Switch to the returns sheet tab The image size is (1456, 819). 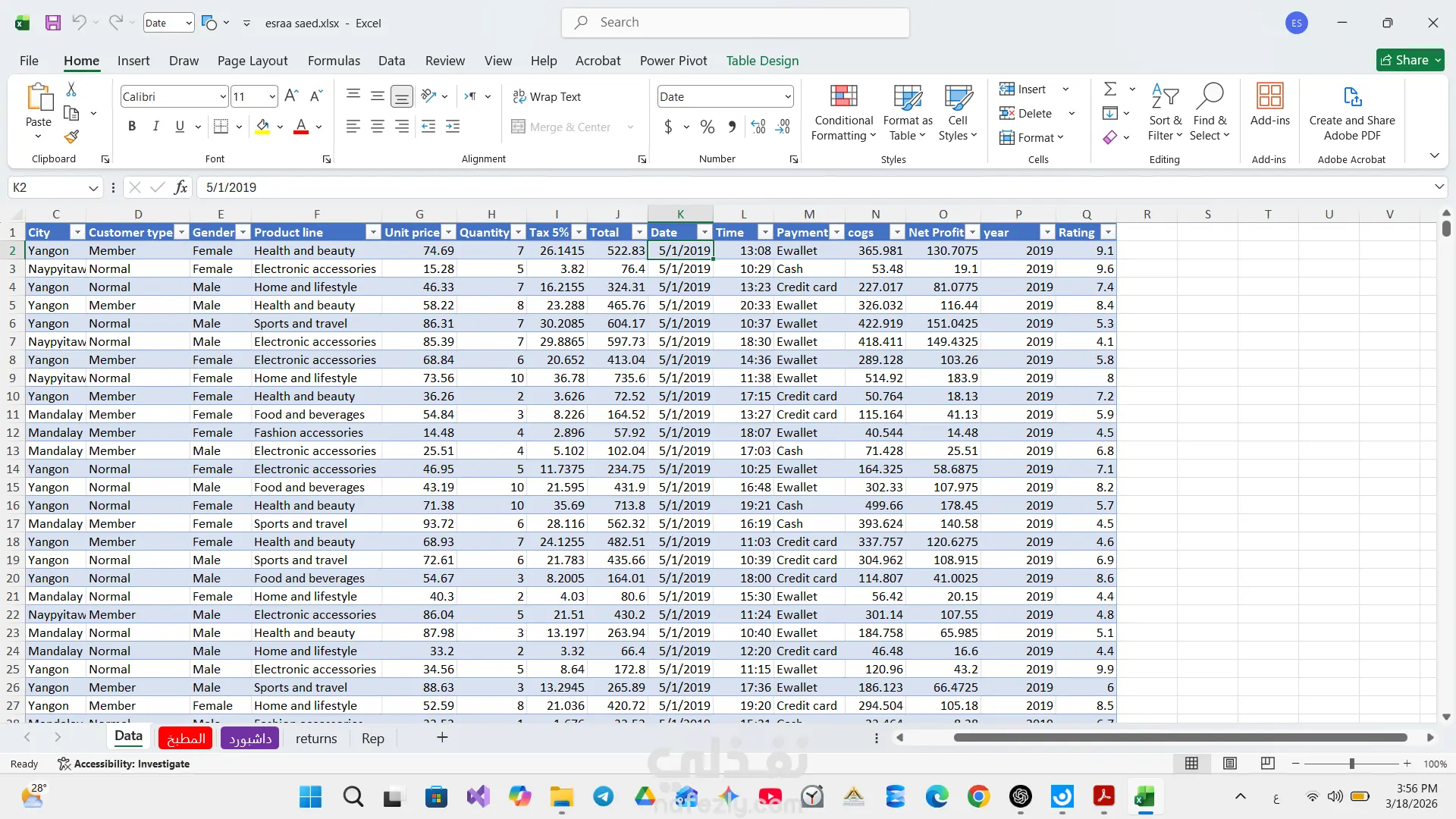(316, 738)
